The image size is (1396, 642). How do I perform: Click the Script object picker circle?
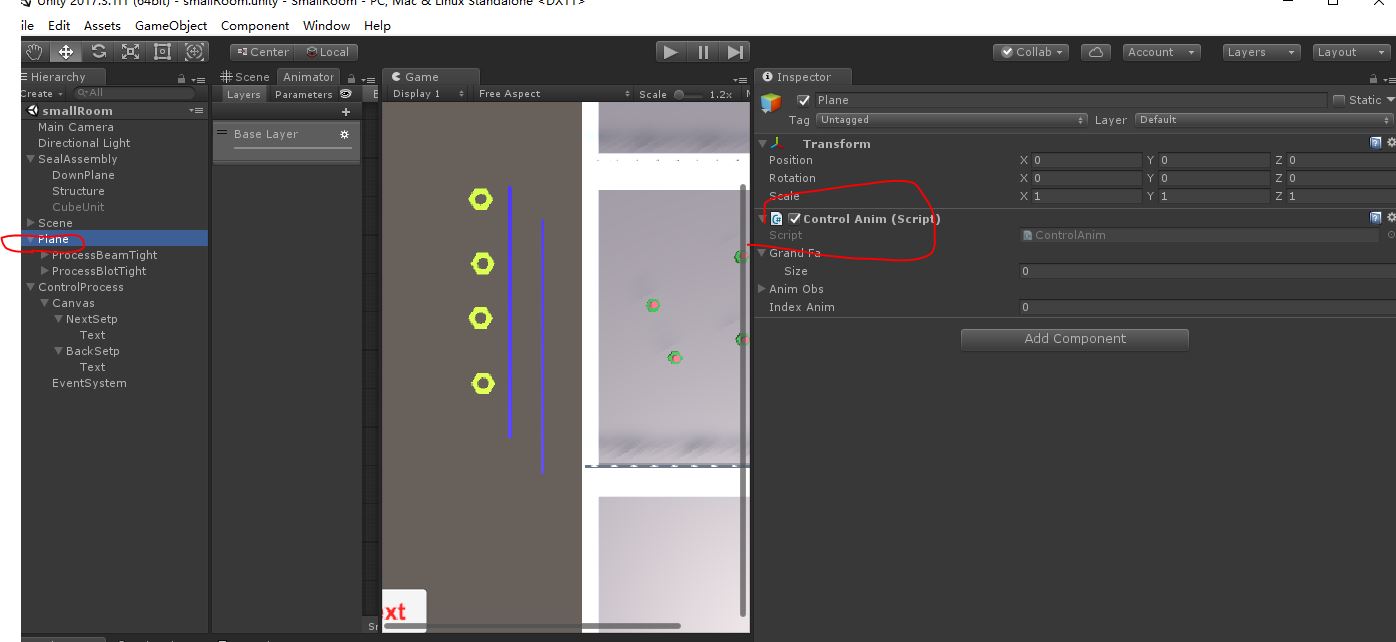(x=1391, y=235)
